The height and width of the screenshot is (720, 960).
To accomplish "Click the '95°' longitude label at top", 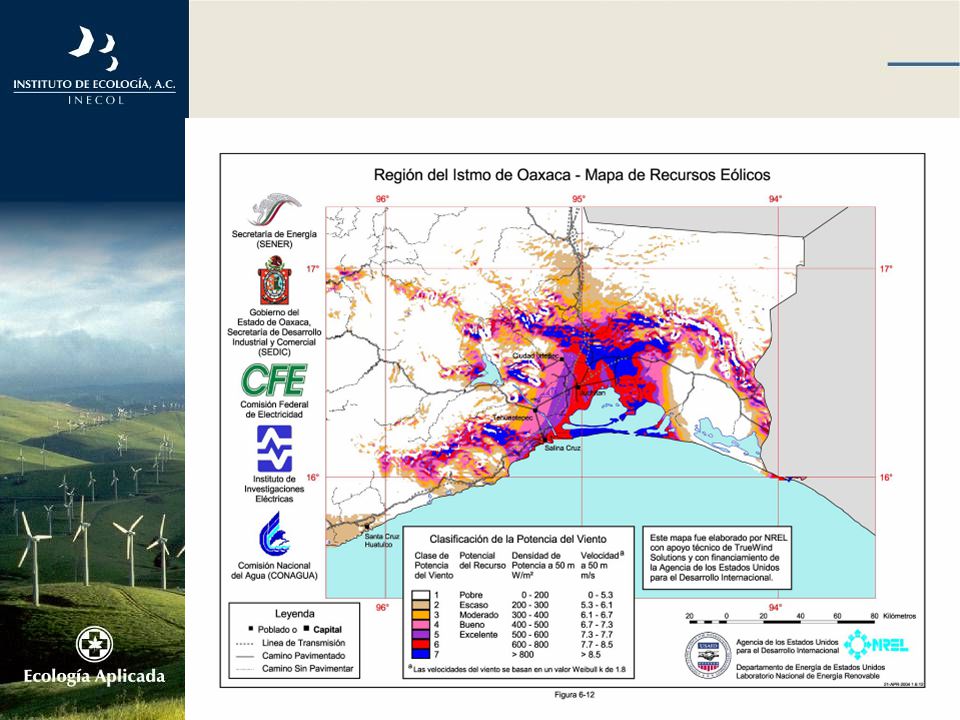I will tap(579, 198).
